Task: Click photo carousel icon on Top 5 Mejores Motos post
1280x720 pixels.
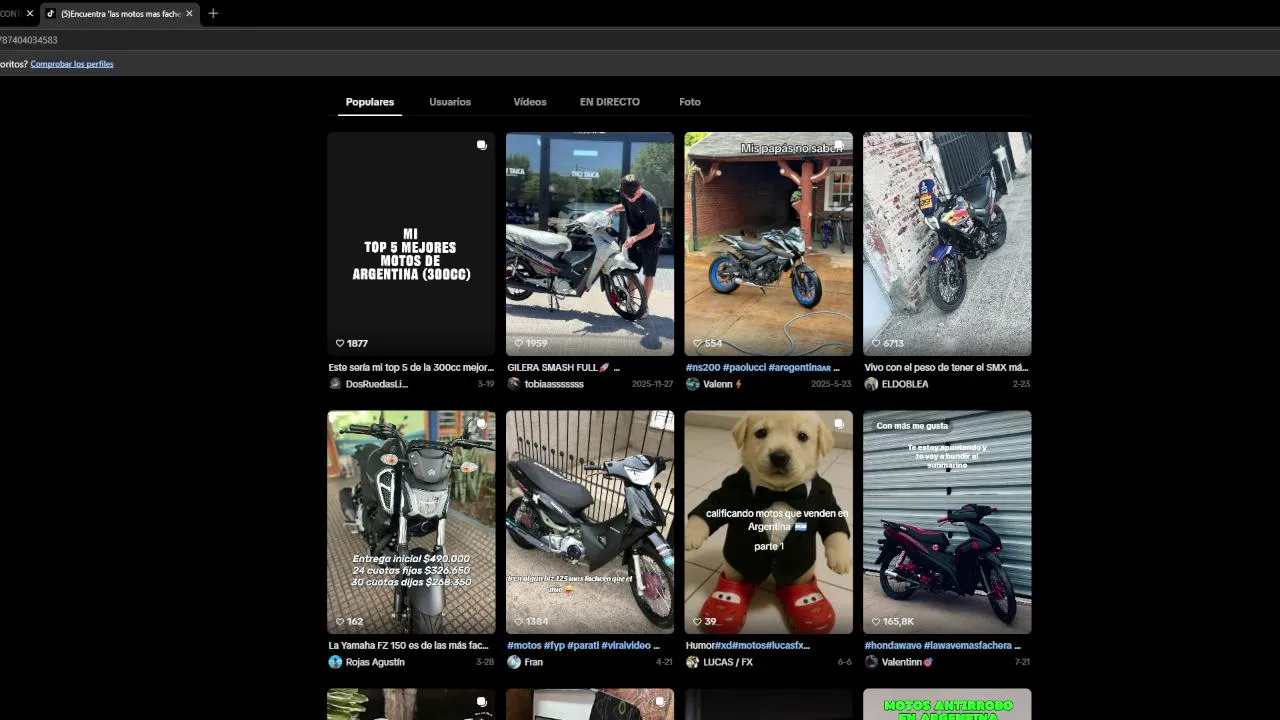Action: tap(481, 145)
